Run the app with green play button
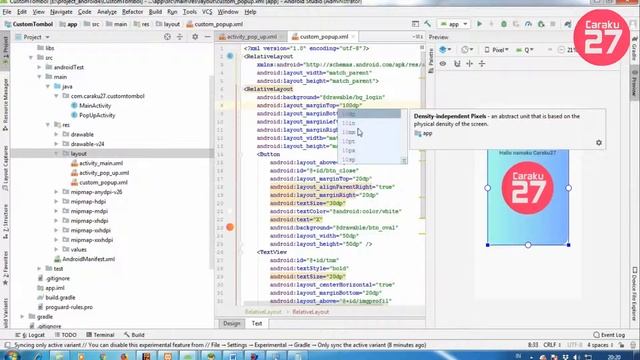The image size is (640, 360). pos(480,24)
